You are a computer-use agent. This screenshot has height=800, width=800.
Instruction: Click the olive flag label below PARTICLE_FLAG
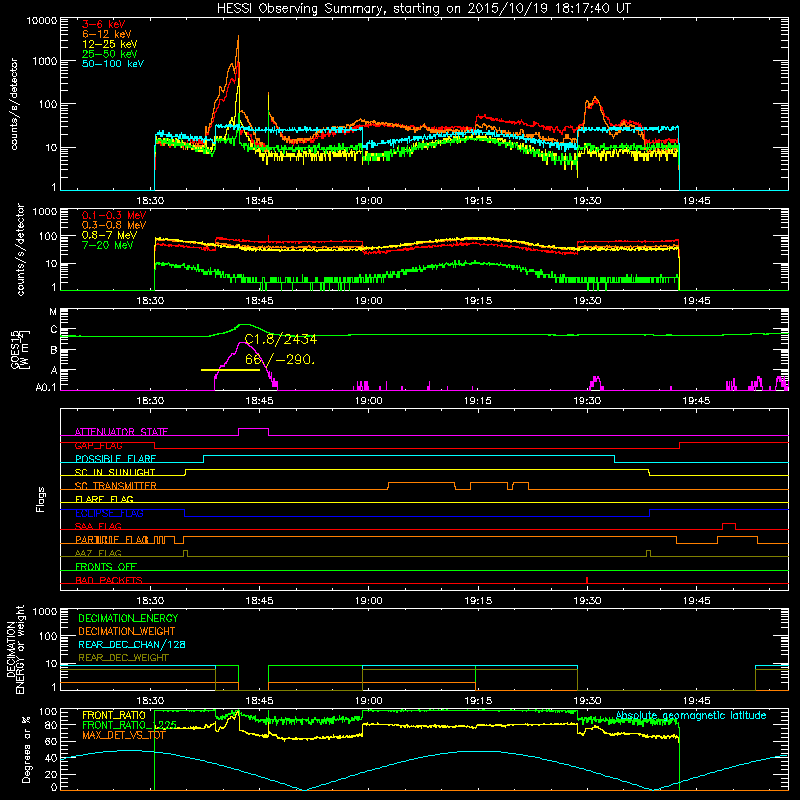coord(98,553)
